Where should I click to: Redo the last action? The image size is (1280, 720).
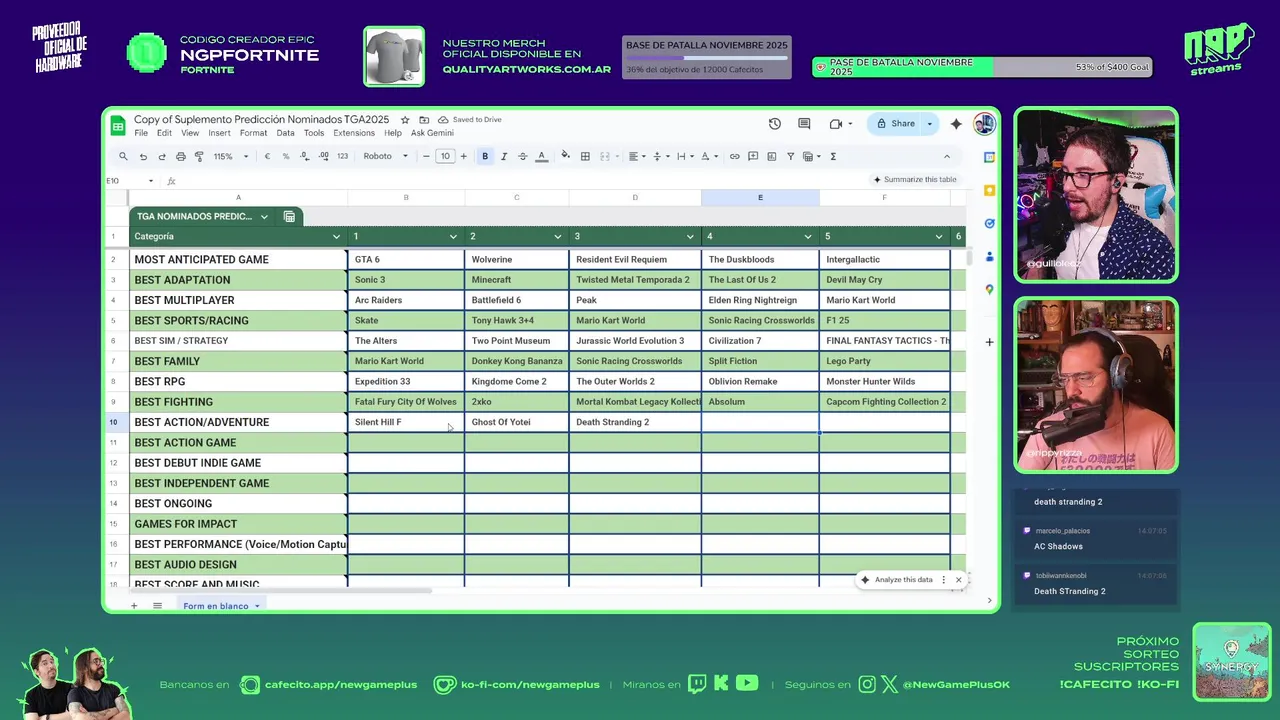pos(161,156)
